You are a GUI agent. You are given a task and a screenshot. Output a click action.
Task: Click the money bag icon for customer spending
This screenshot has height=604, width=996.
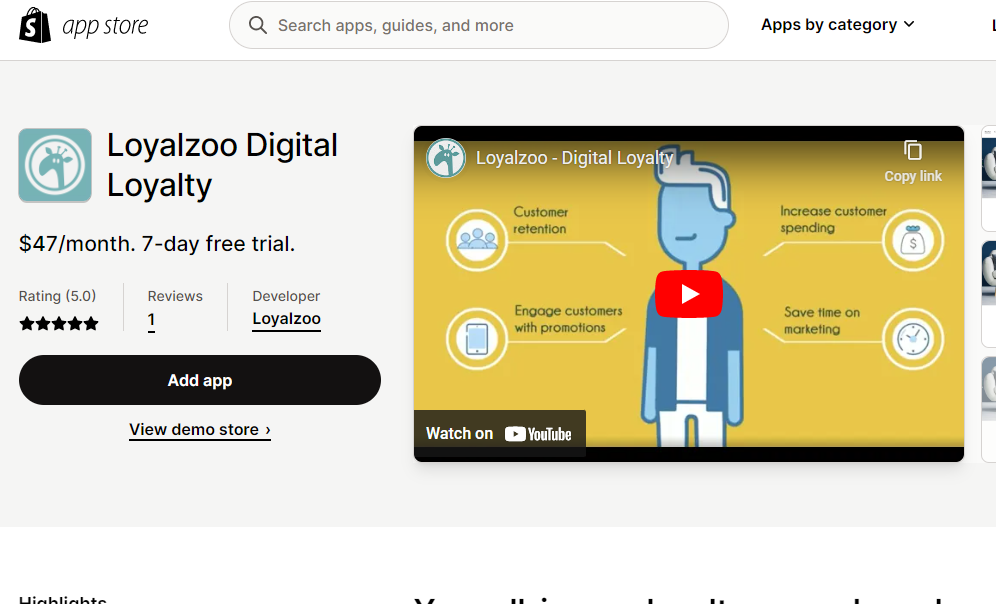pos(913,241)
